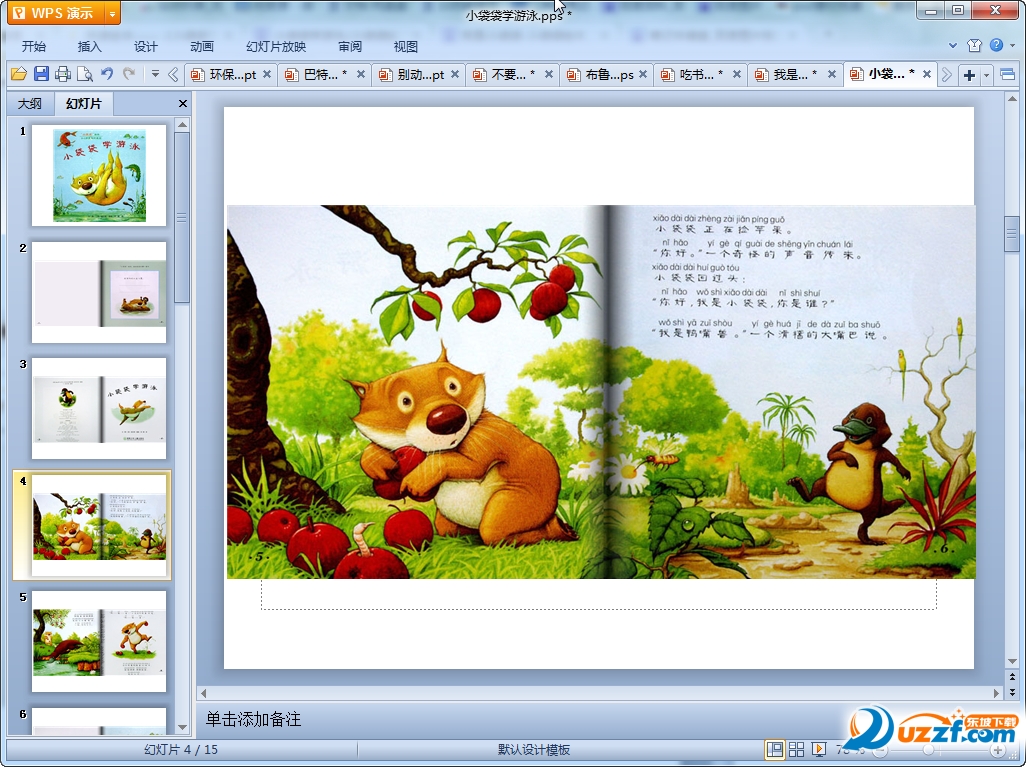Expand the quick access toolbar customize arrow
This screenshot has height=767, width=1026.
(155, 74)
